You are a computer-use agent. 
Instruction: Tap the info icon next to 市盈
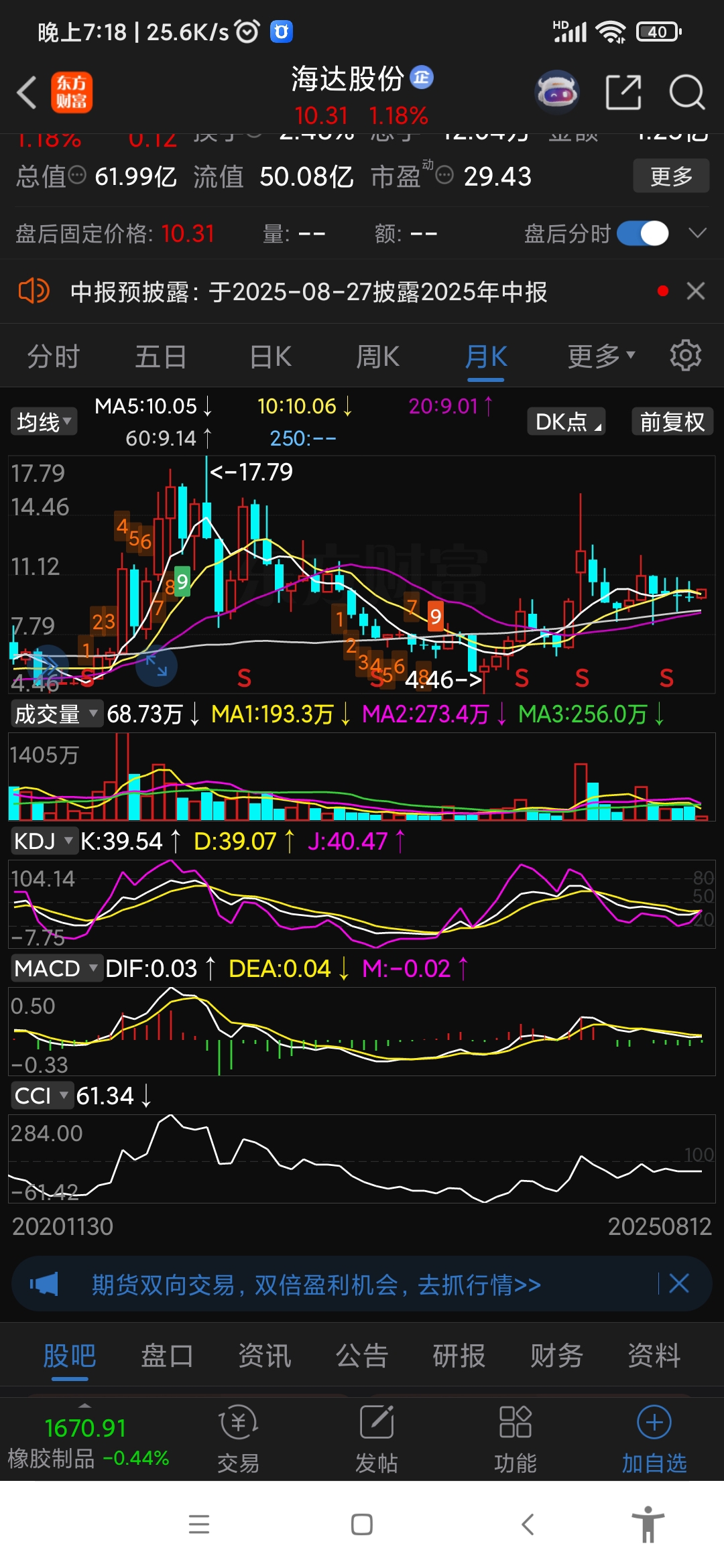(444, 176)
